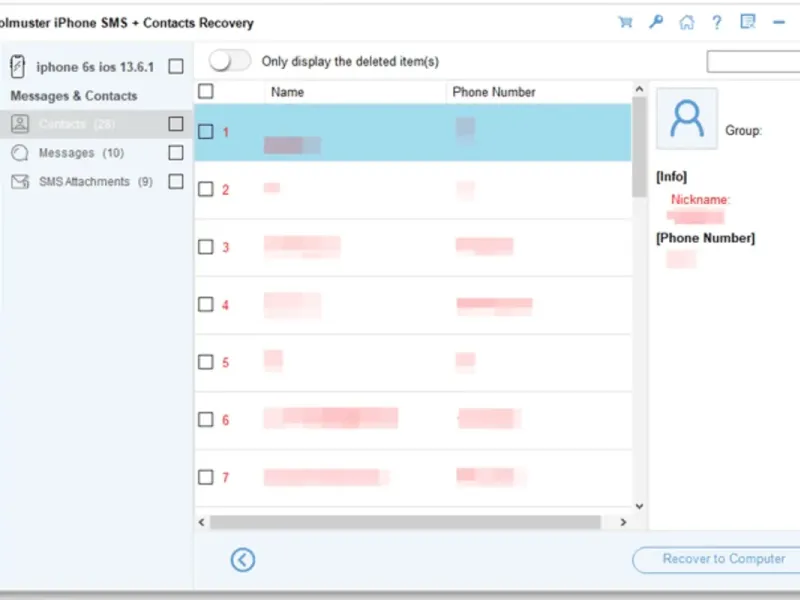Tick checkbox for contact row 3

click(x=206, y=247)
